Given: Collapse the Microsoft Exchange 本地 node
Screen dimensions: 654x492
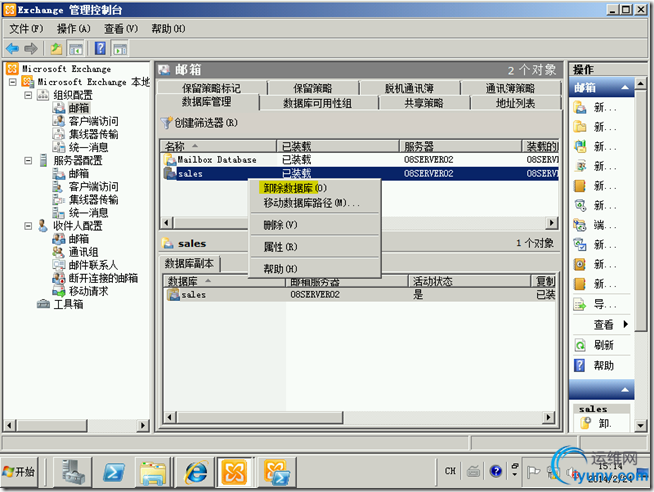Looking at the screenshot, I should coord(13,82).
